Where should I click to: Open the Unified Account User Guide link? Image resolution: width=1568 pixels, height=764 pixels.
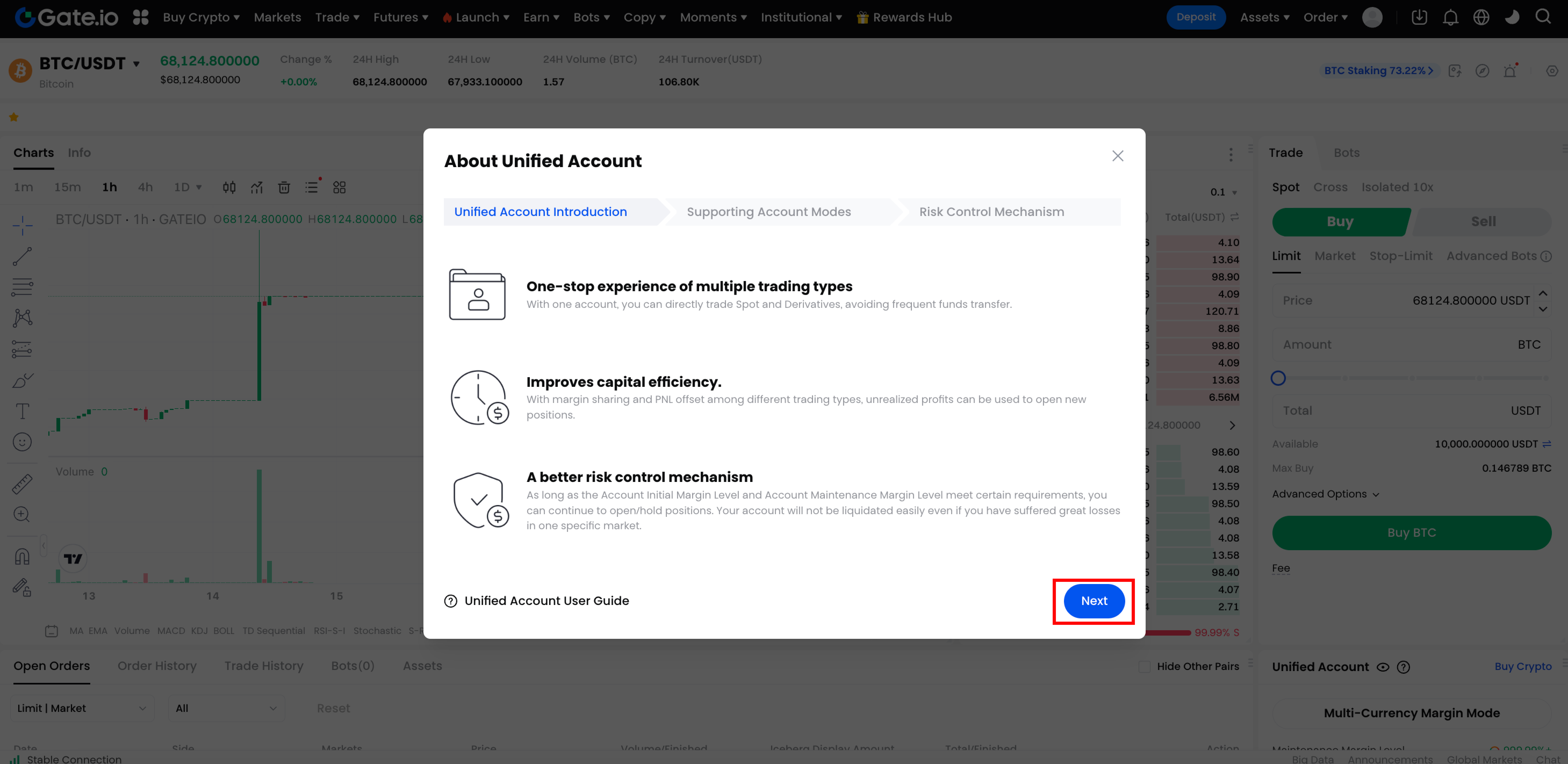(546, 601)
